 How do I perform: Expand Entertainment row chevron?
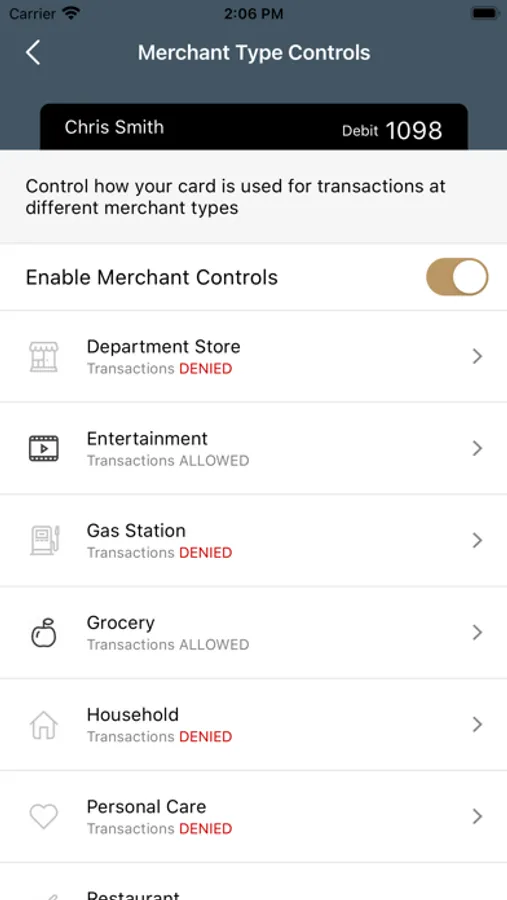477,448
